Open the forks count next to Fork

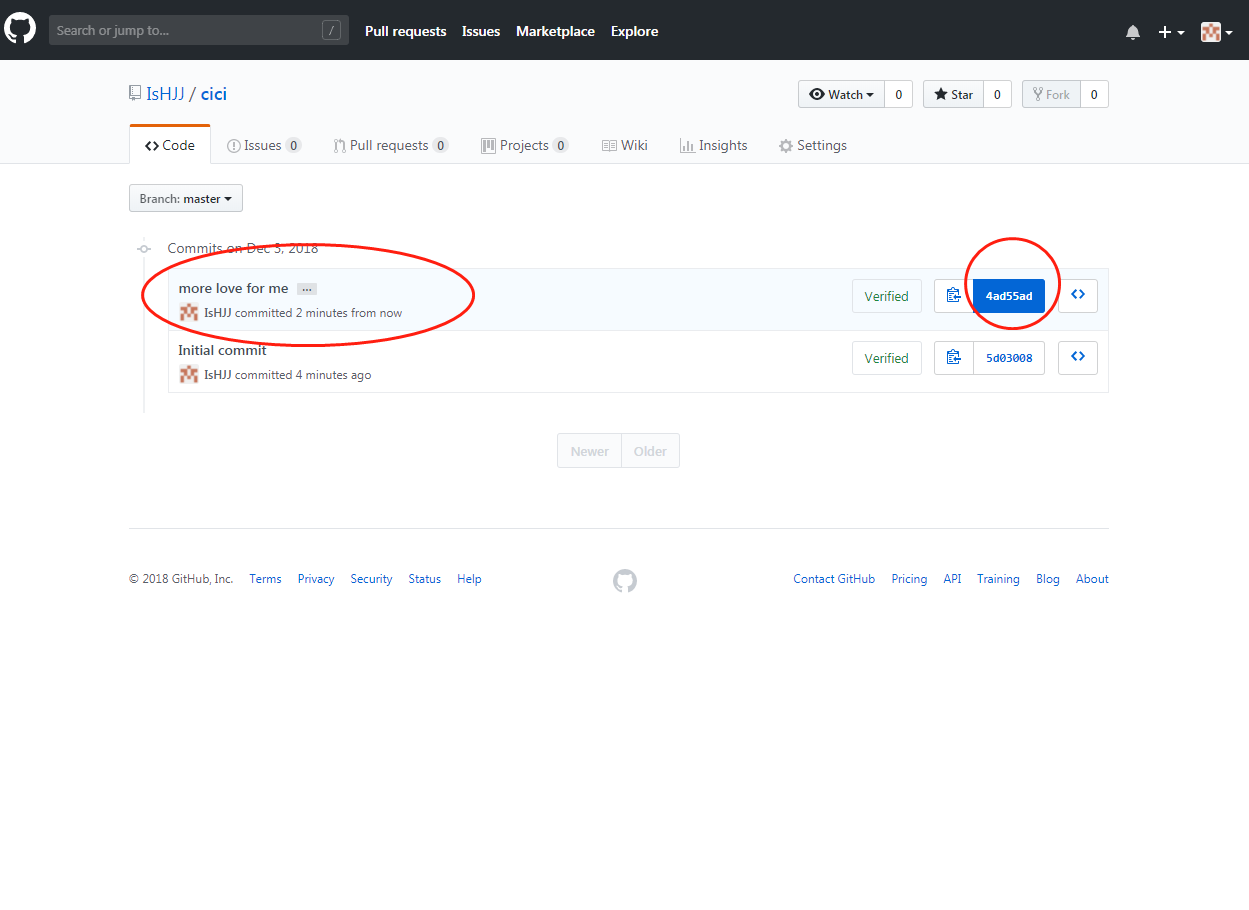[x=1094, y=94]
